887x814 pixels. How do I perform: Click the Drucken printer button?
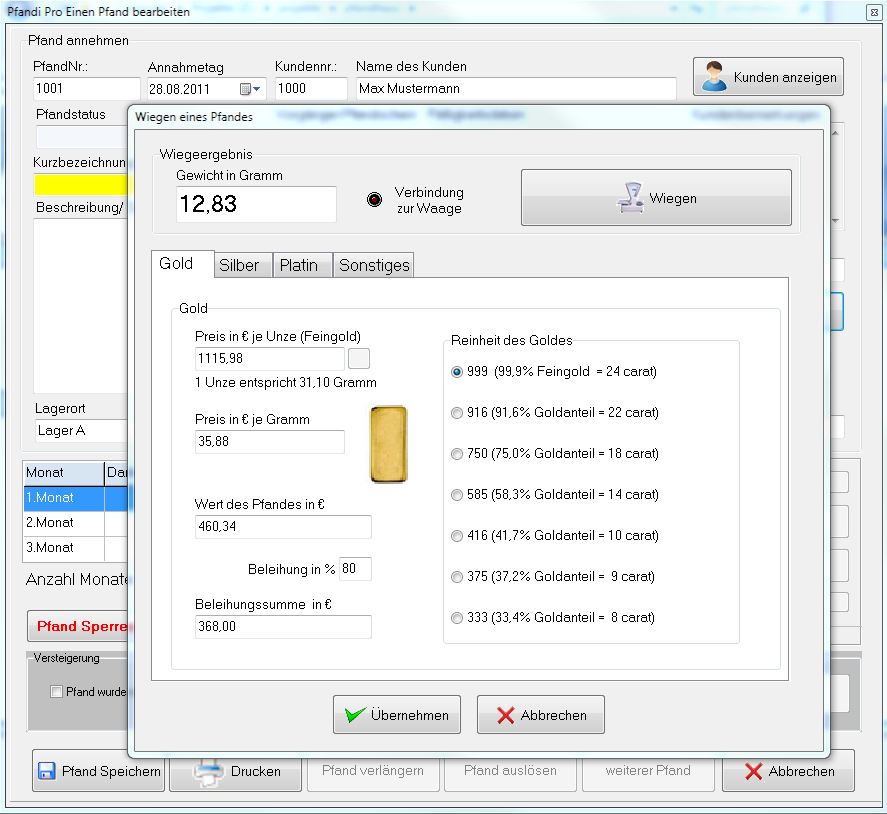236,771
